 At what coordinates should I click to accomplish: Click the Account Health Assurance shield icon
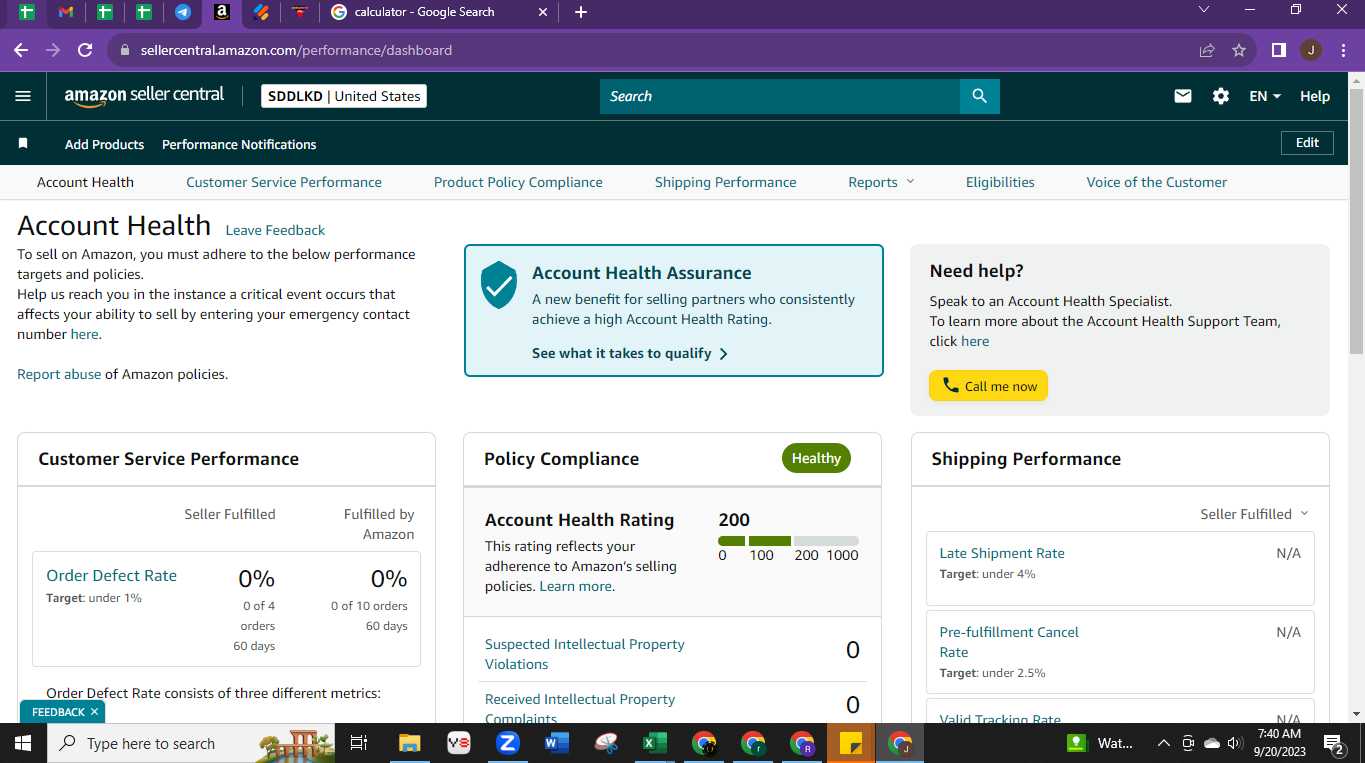499,285
